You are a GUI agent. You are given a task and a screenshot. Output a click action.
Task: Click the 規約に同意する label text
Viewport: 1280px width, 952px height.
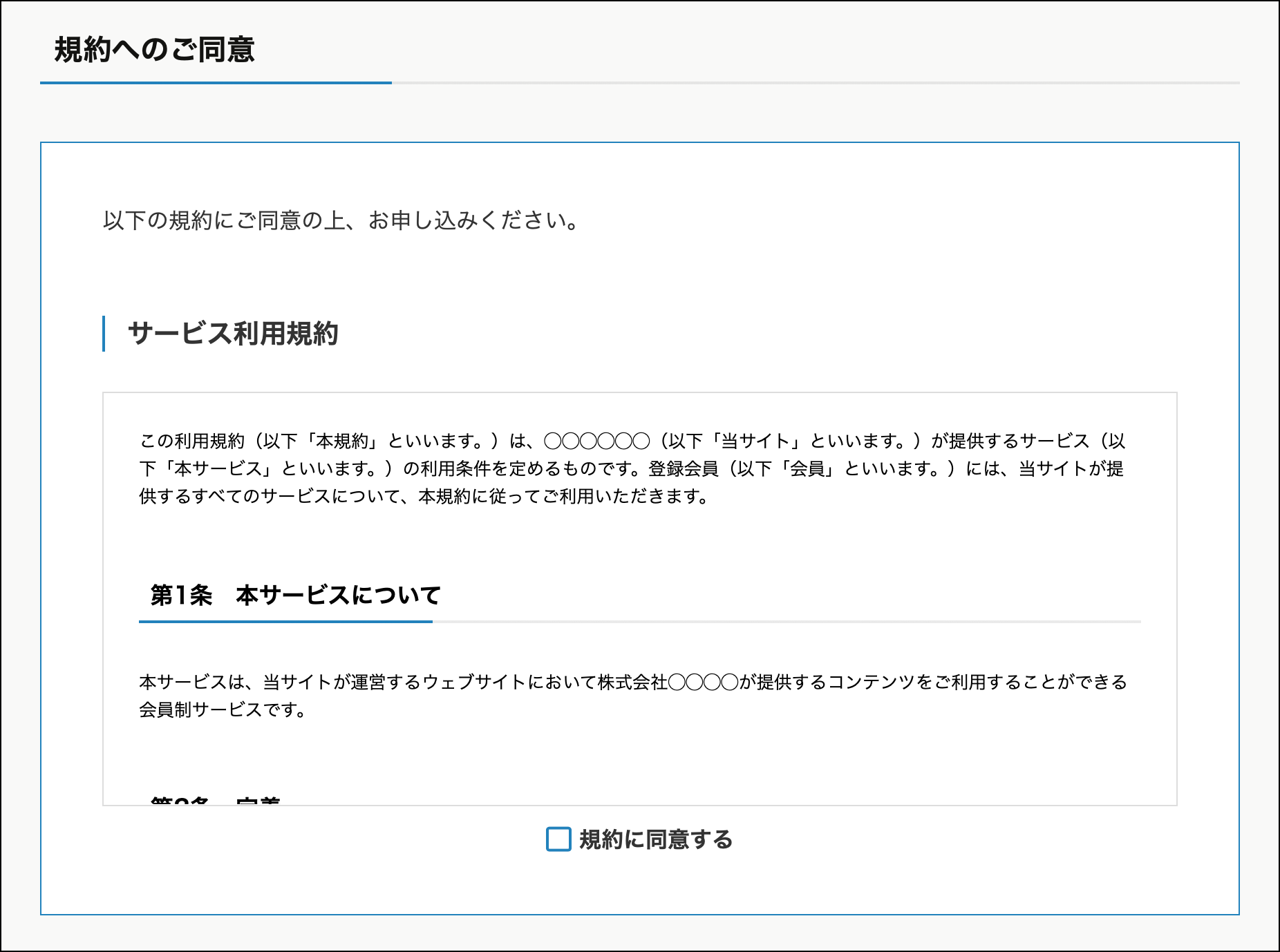[655, 839]
